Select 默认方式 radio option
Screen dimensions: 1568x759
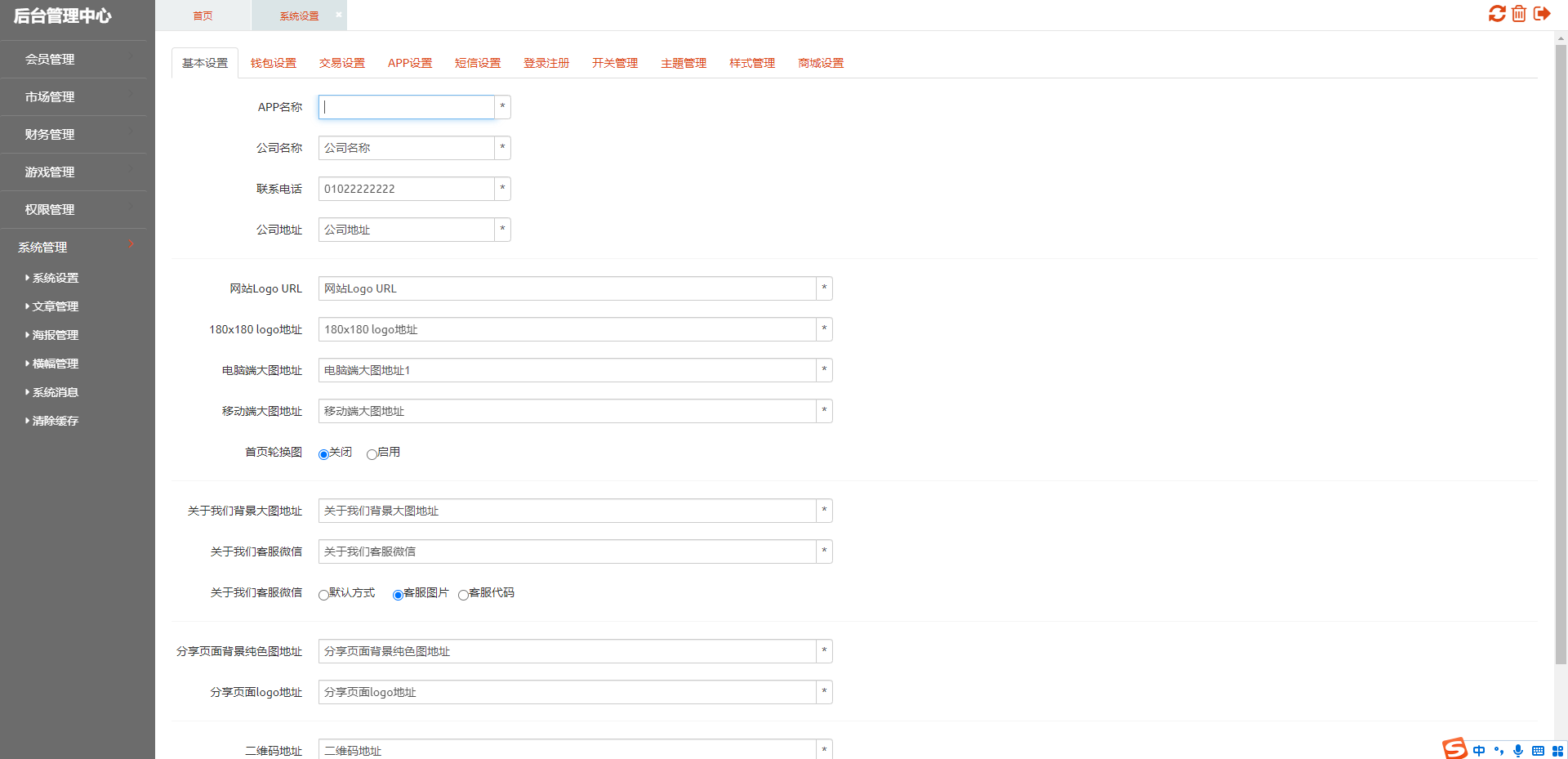(x=323, y=595)
